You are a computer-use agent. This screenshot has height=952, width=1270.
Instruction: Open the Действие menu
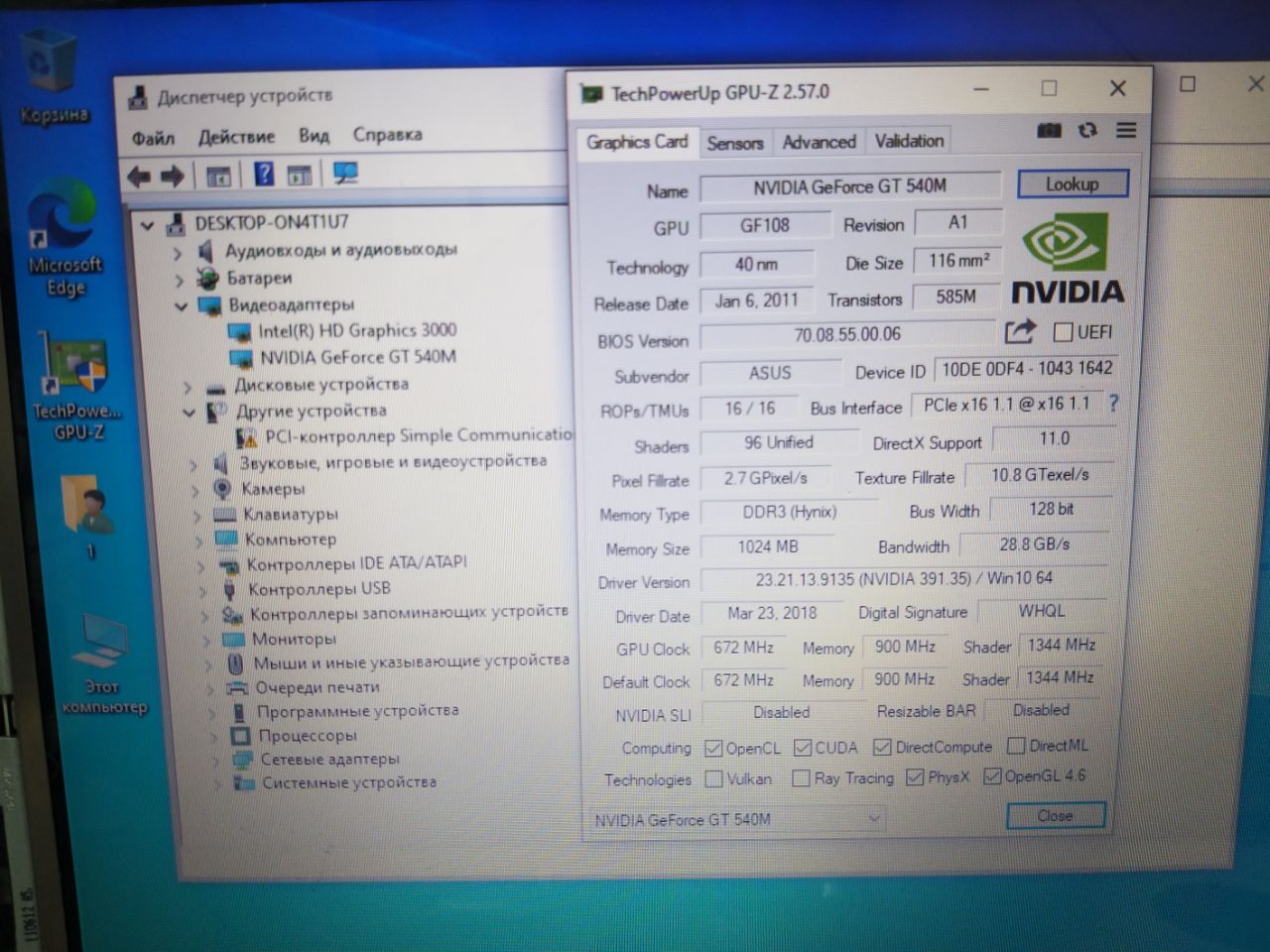click(236, 137)
